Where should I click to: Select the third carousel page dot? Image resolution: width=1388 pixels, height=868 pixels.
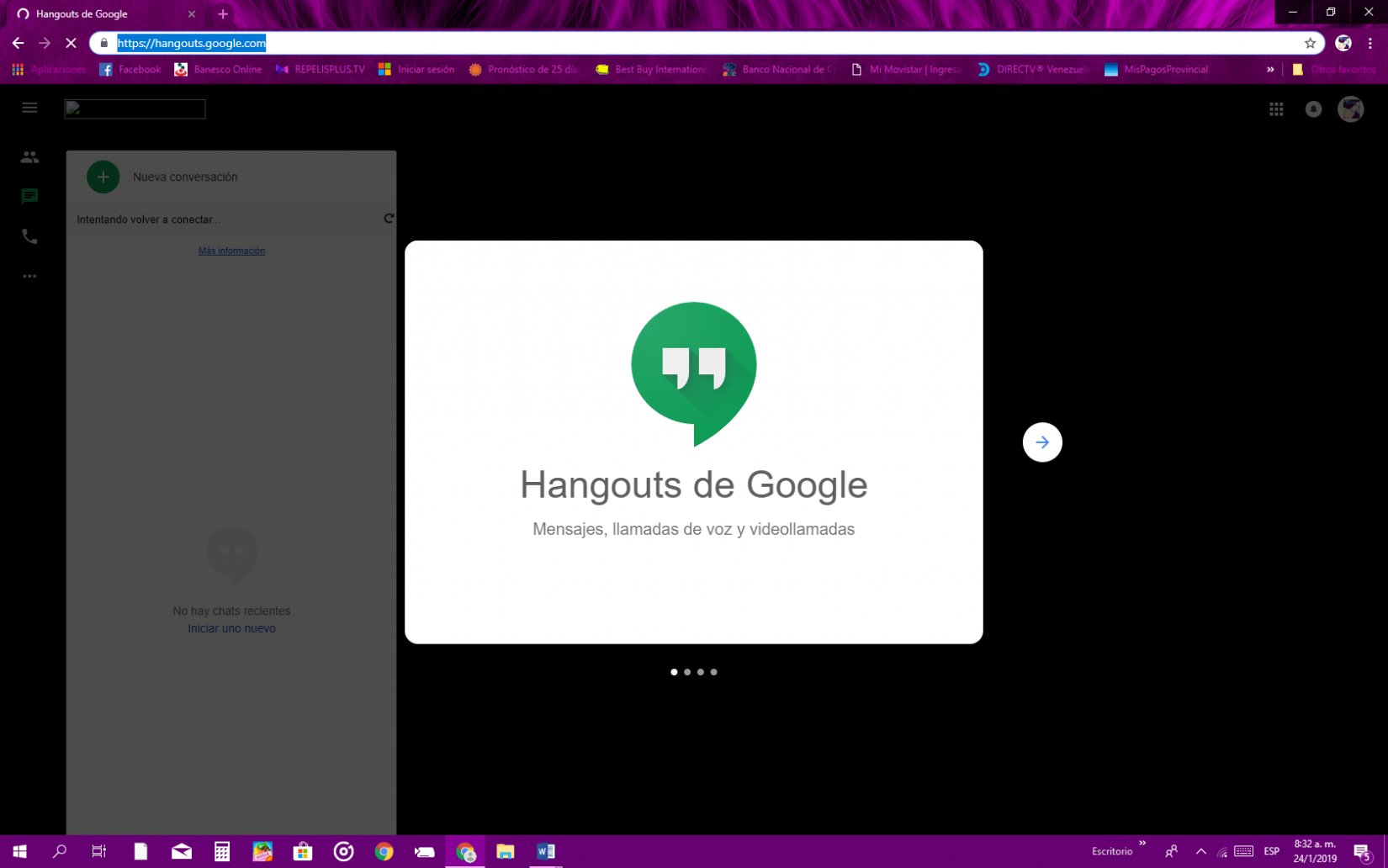point(701,672)
